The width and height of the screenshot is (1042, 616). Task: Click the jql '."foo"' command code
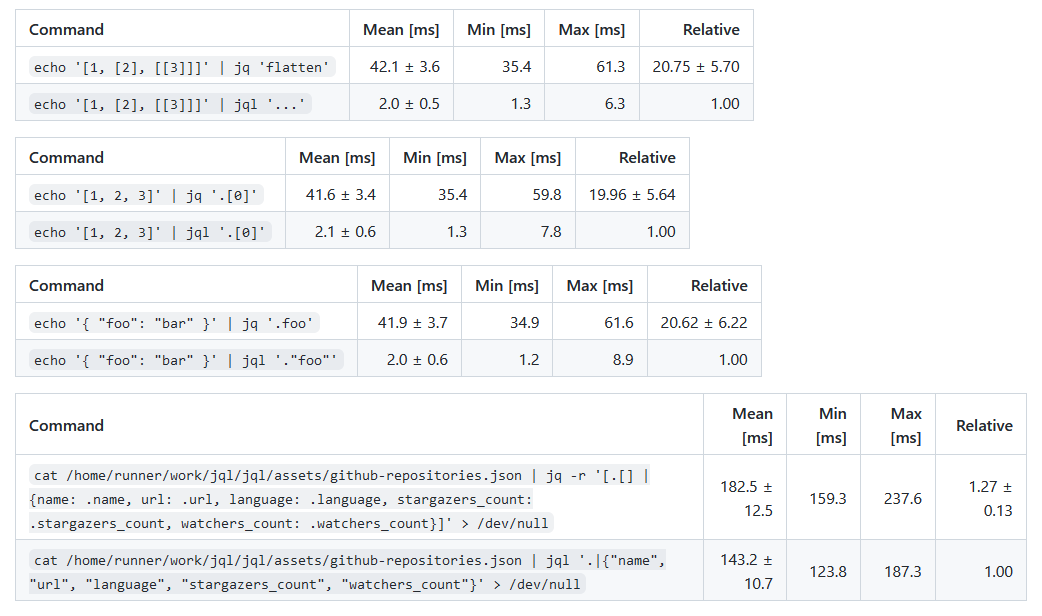pyautogui.click(x=186, y=360)
